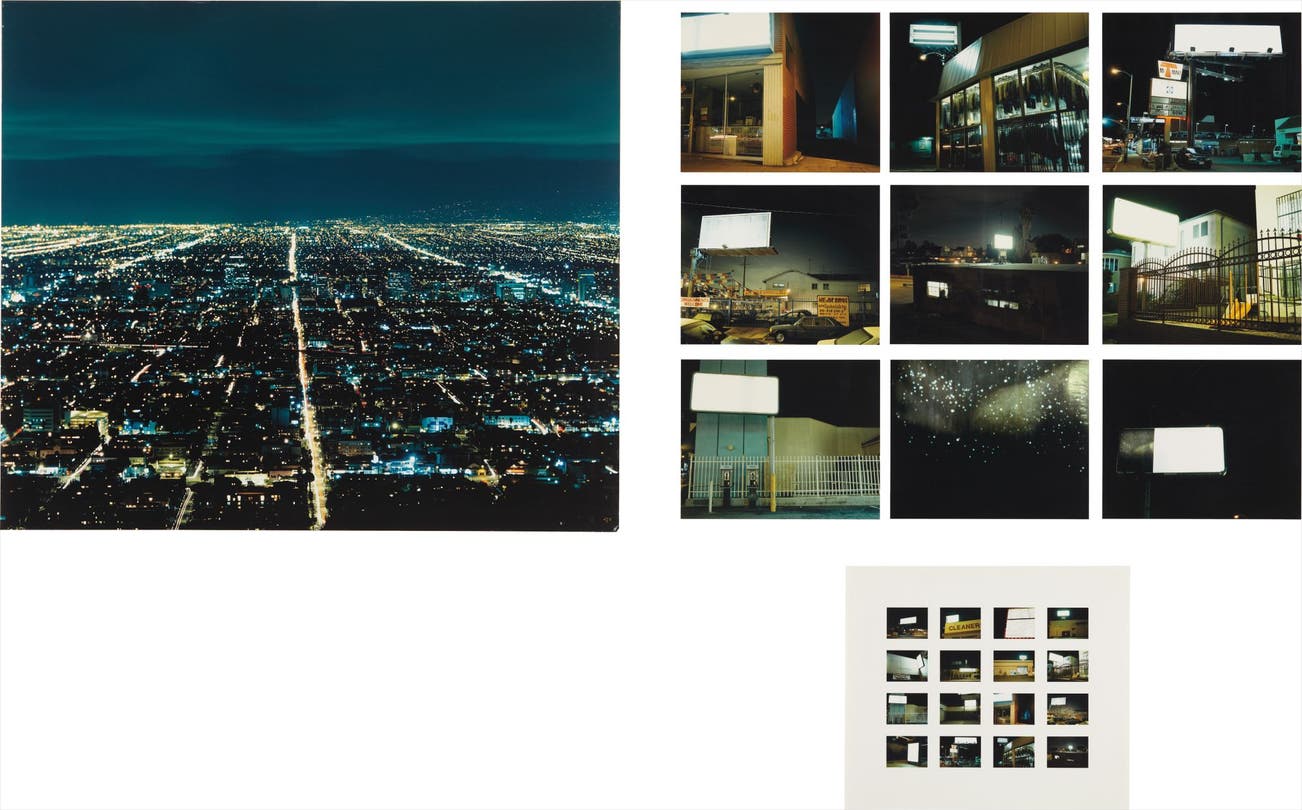The height and width of the screenshot is (810, 1302).
Task: Click the blurry light specks photo
Action: point(989,439)
